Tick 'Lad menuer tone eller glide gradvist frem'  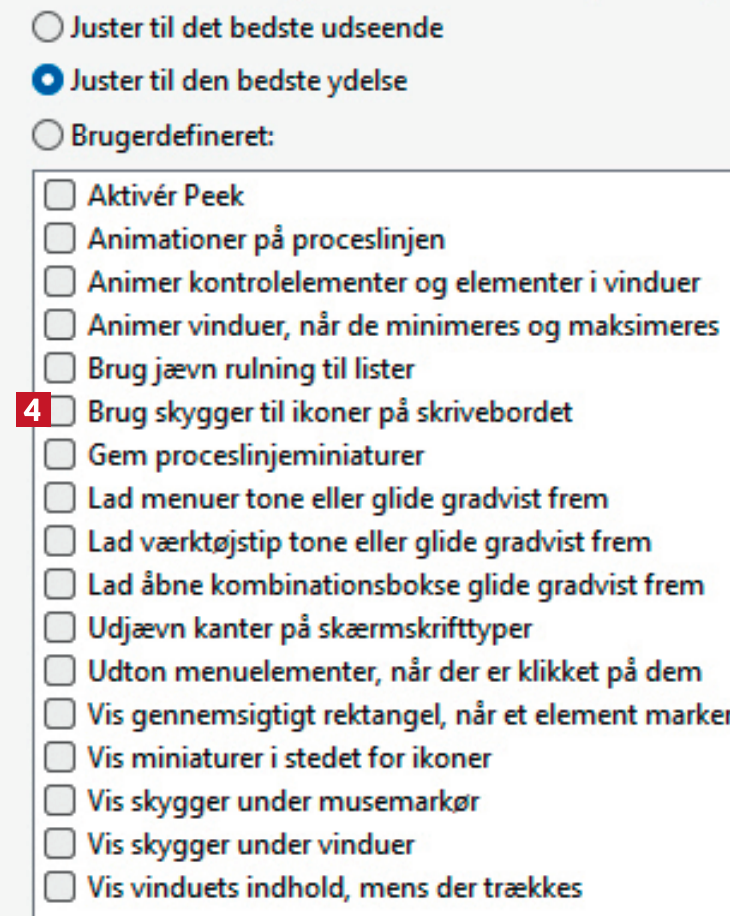tap(60, 498)
